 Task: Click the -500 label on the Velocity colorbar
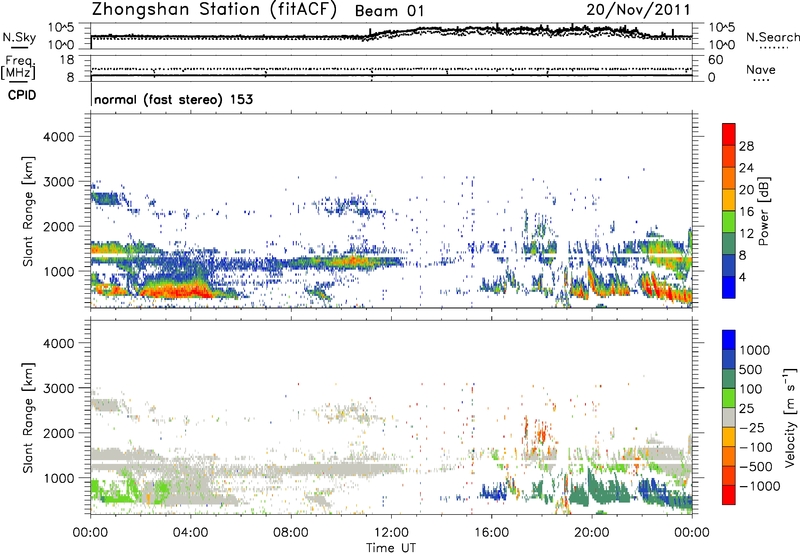pos(756,467)
